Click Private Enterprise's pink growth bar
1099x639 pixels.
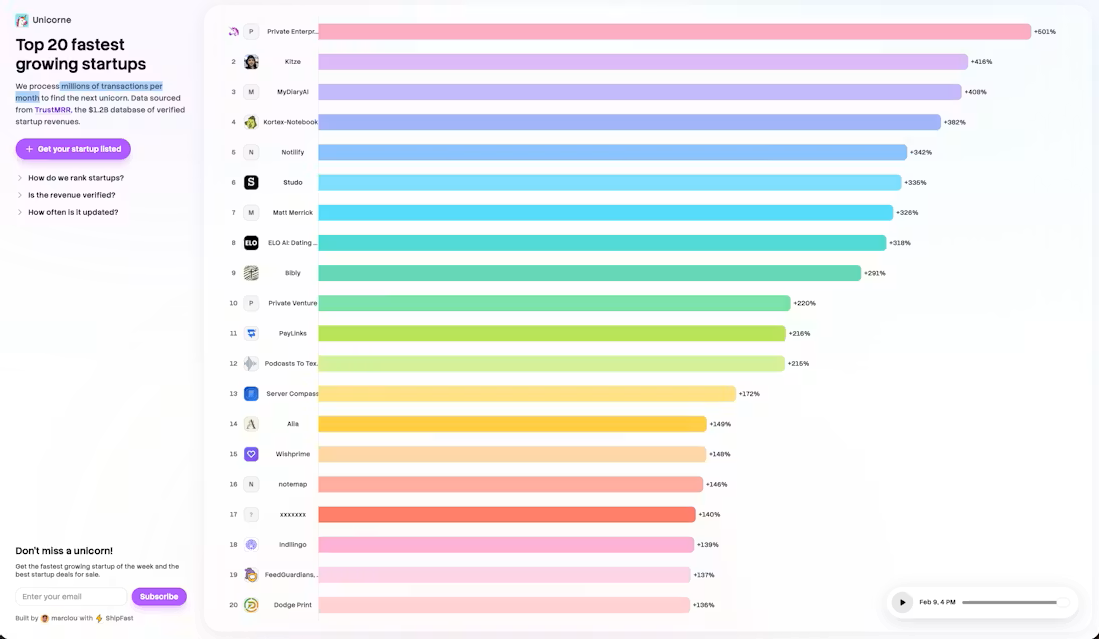coord(674,32)
